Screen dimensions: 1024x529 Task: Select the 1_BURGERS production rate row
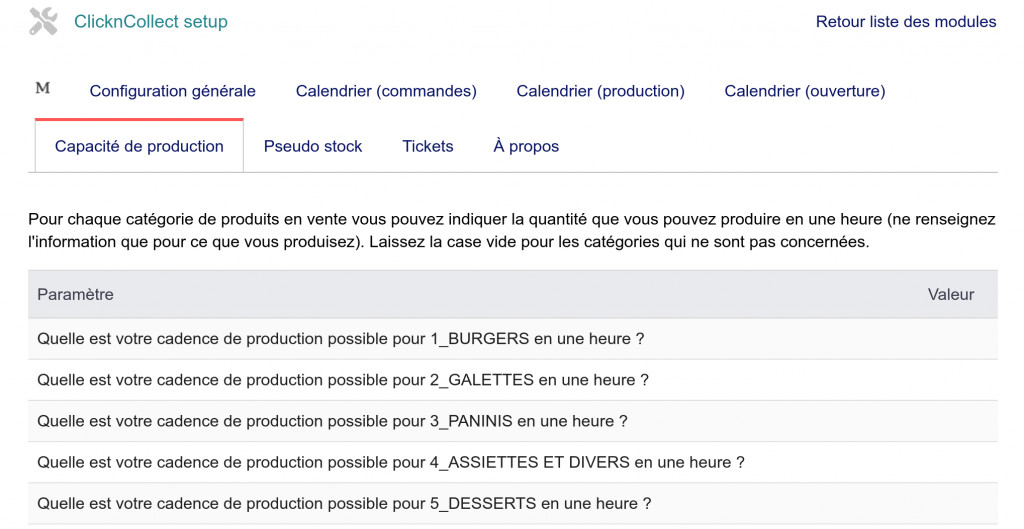point(513,339)
